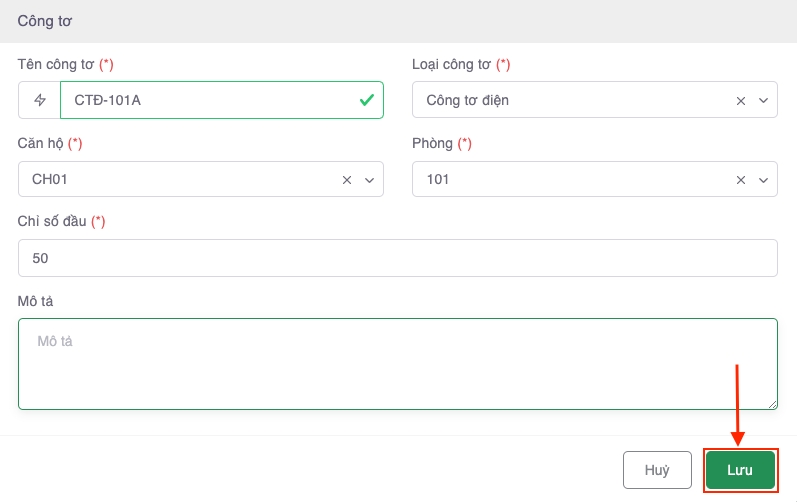The image size is (797, 502).
Task: Click the lightning bolt auto-generate icon
Action: pos(40,100)
